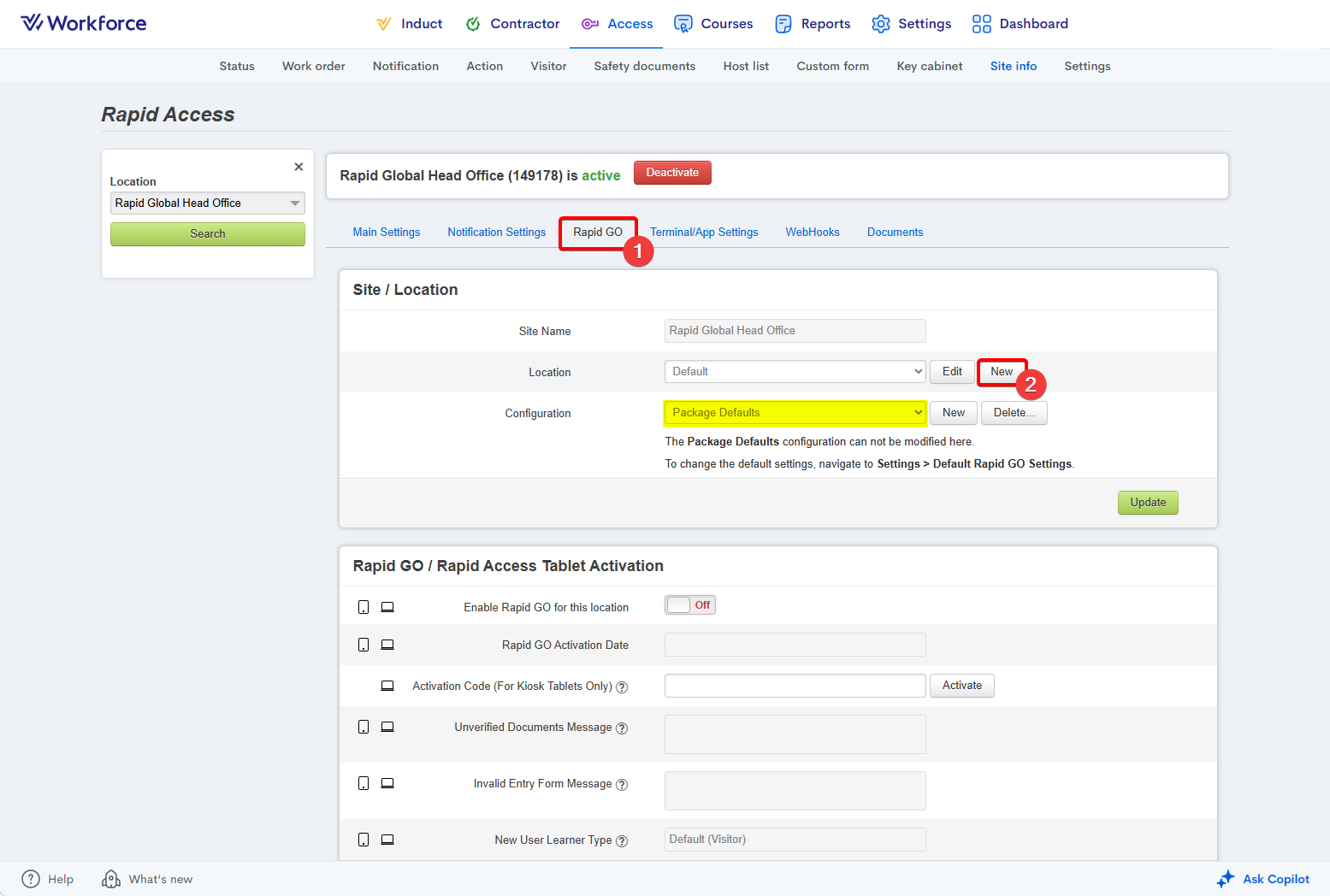Click the red Deactivate button

pyautogui.click(x=672, y=173)
